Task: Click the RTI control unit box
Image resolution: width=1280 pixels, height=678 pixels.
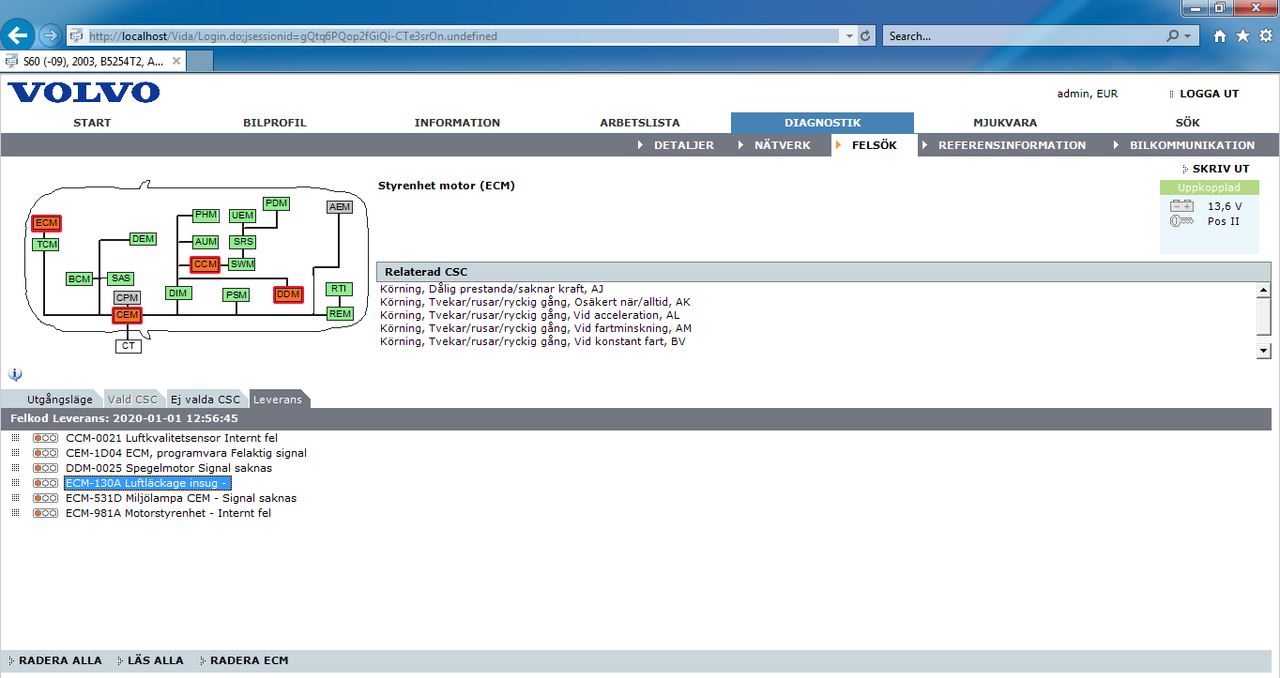Action: coord(340,289)
